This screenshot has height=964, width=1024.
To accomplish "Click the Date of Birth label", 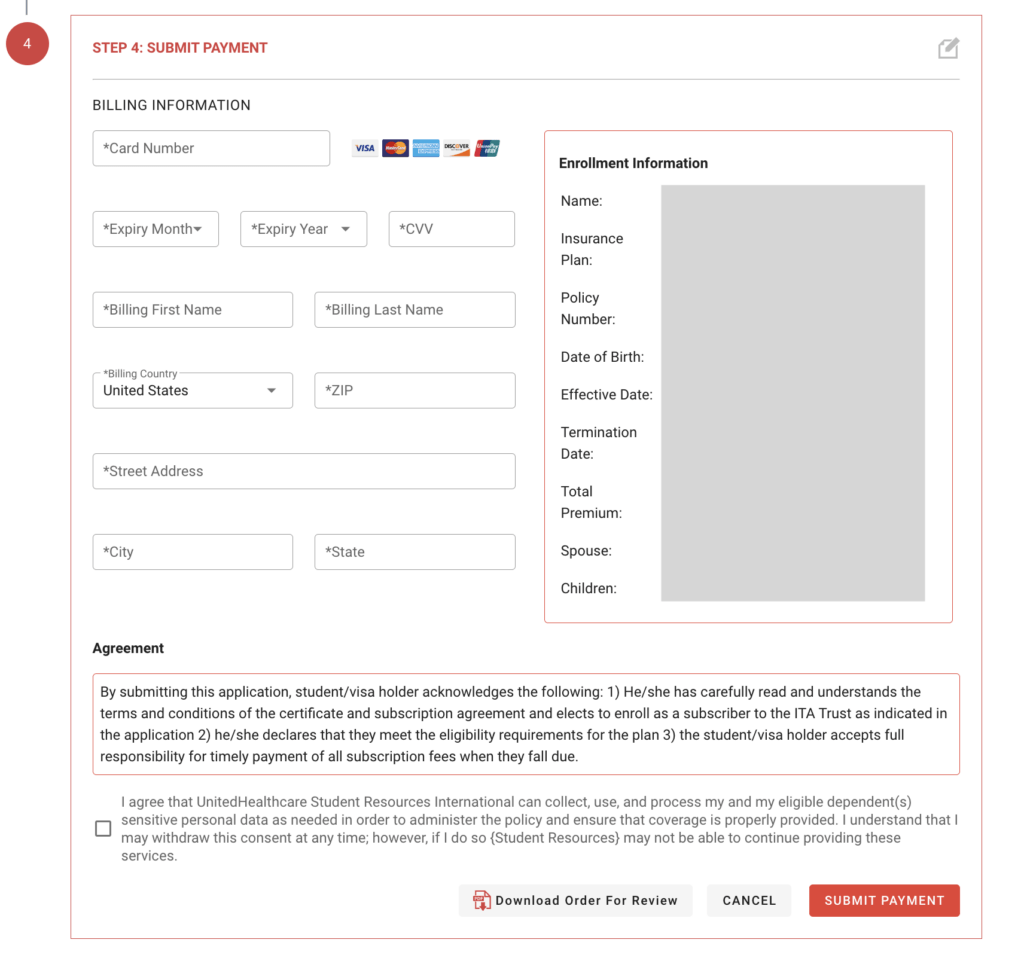I will pos(602,357).
